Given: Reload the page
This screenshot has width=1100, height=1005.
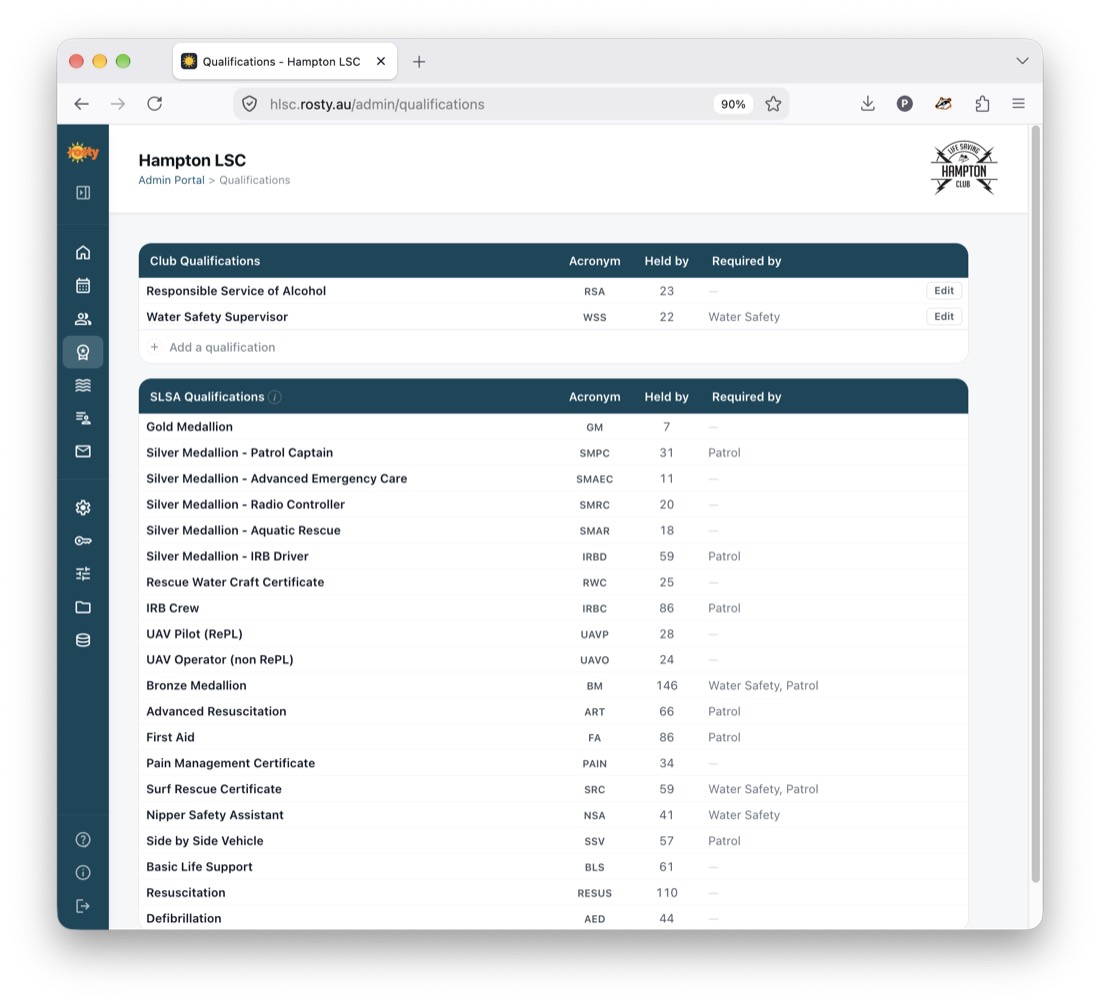Looking at the screenshot, I should pos(154,104).
